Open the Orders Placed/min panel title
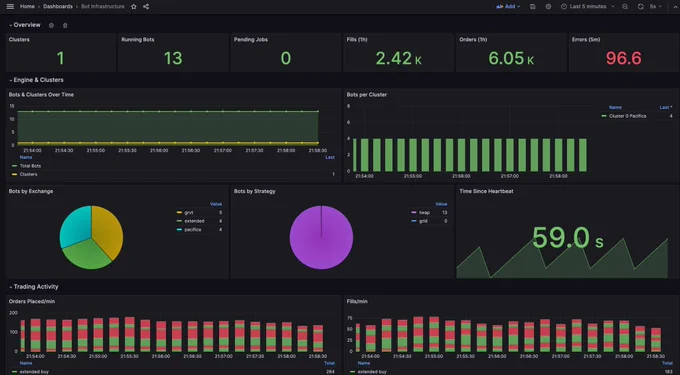This screenshot has height=375, width=680. [32, 301]
